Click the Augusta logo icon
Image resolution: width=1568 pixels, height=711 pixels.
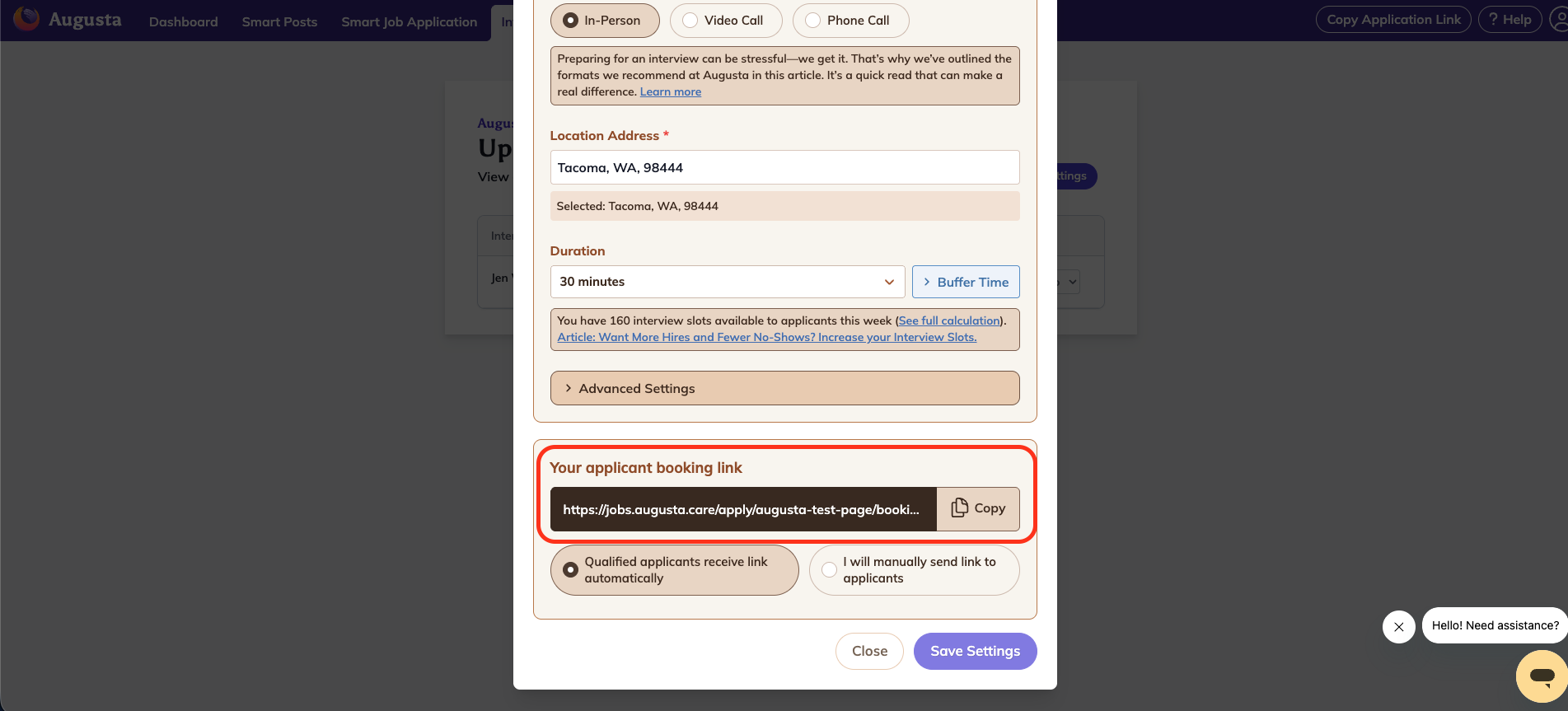coord(26,18)
